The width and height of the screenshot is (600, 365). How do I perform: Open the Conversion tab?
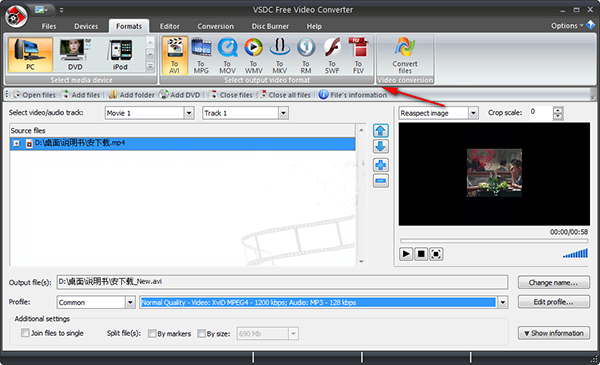[215, 26]
